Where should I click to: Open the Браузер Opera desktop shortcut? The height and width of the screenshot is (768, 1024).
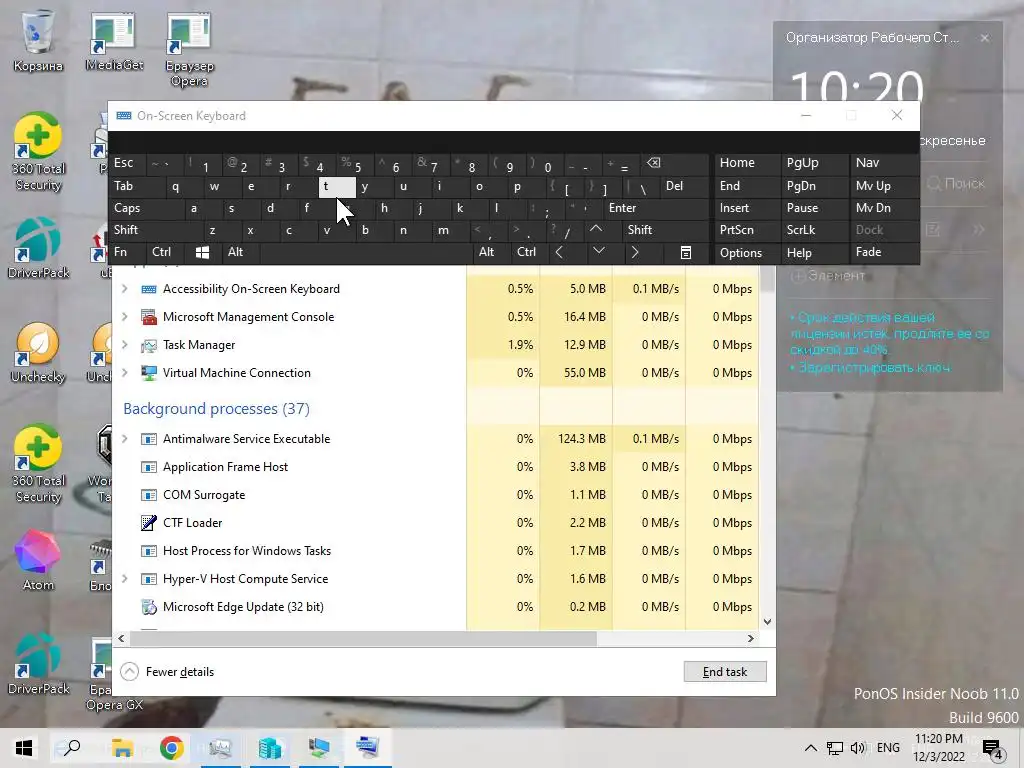point(189,49)
